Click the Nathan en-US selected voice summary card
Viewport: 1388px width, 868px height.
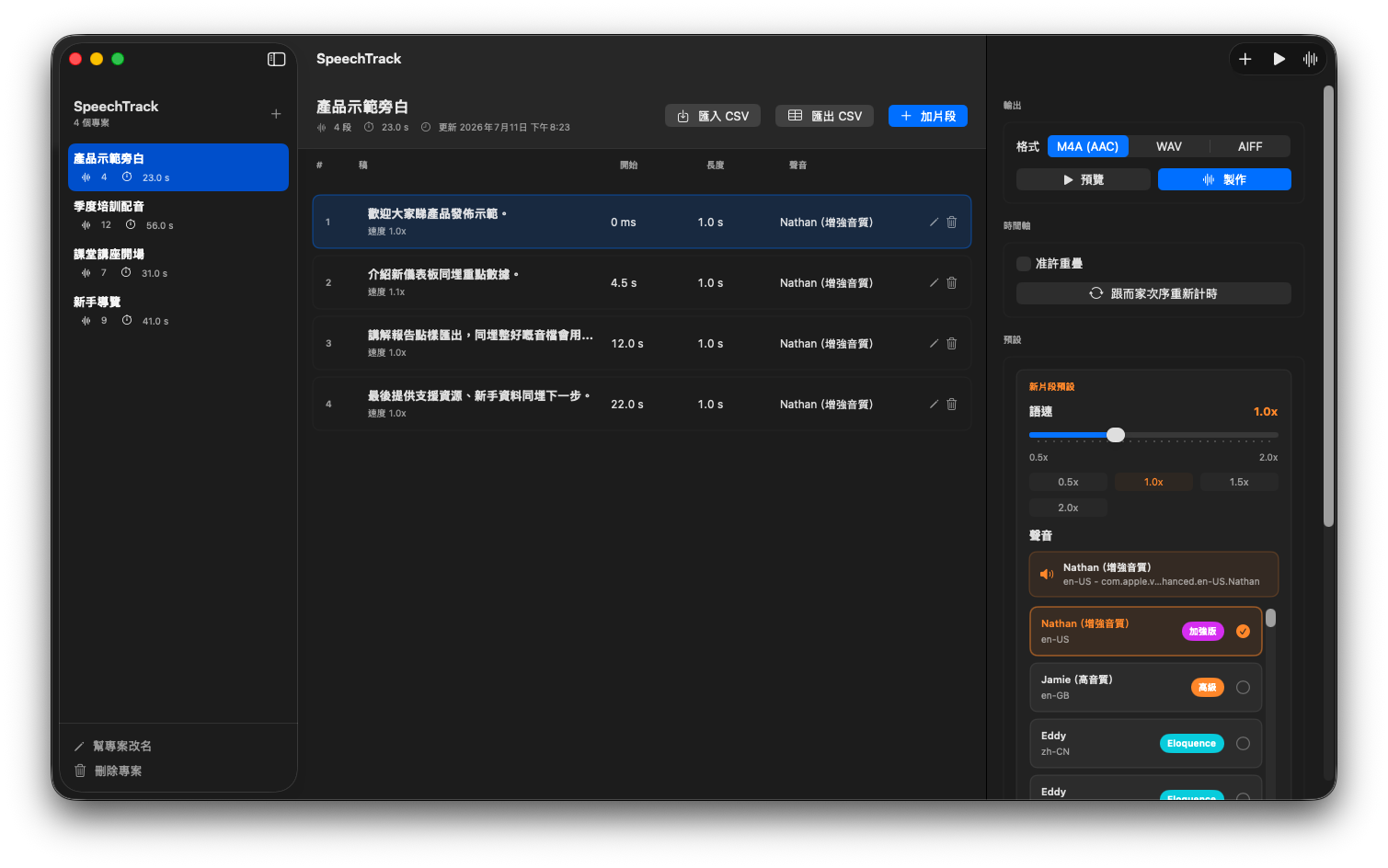tap(1153, 574)
